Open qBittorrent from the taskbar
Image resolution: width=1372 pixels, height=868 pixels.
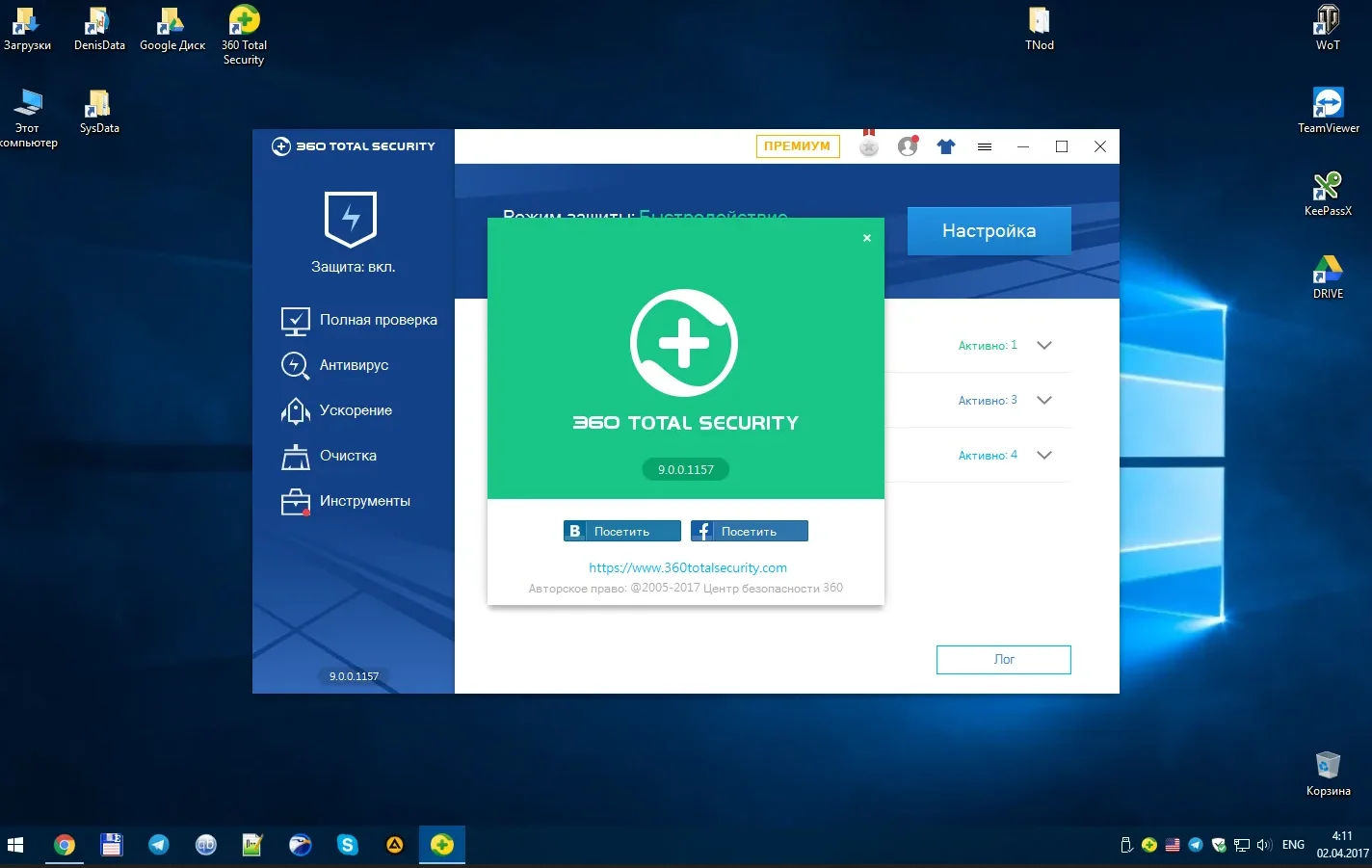click(206, 845)
